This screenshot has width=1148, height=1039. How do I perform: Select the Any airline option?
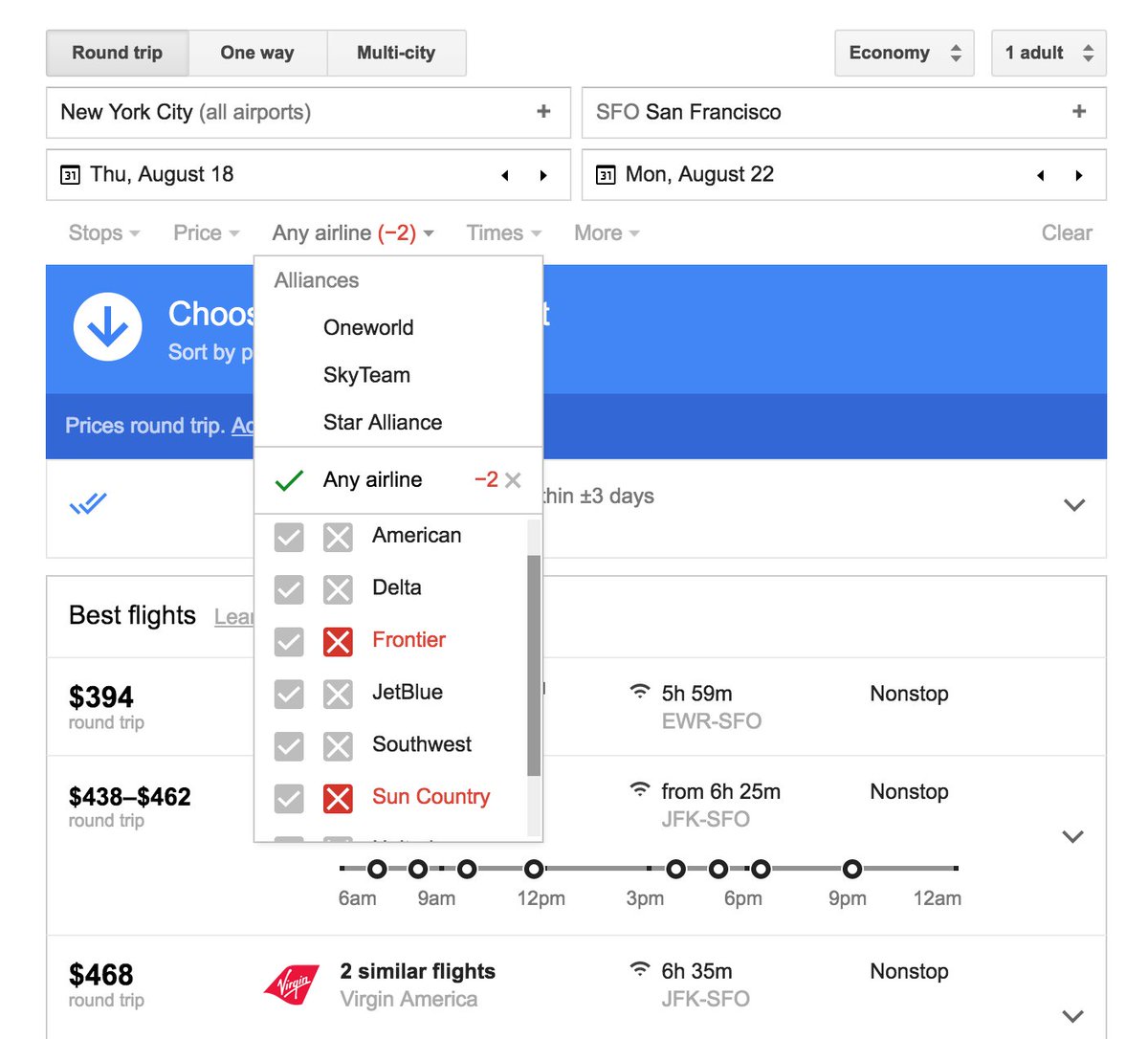(372, 479)
